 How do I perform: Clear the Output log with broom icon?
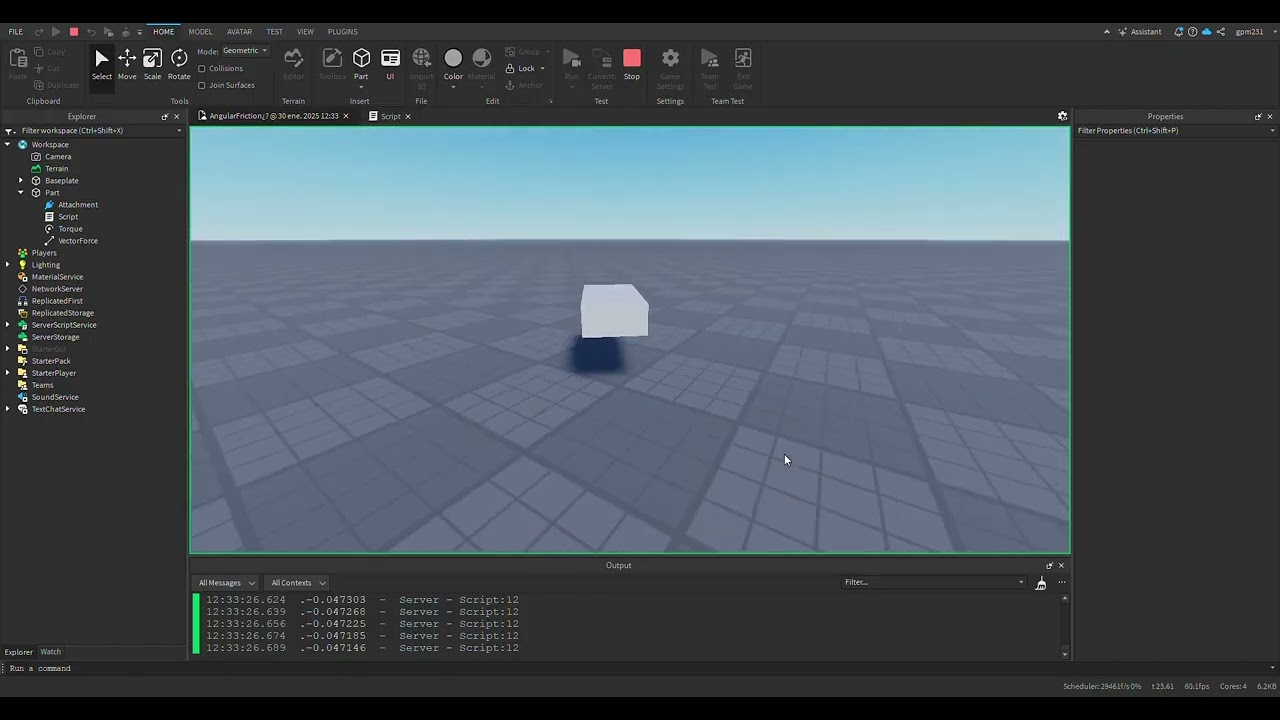click(1041, 583)
